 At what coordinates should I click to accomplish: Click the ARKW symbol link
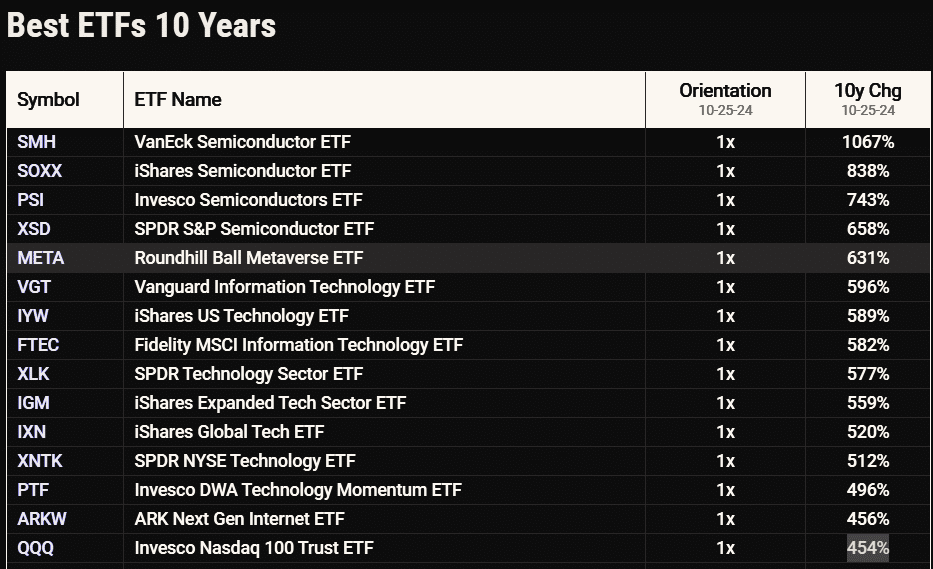tap(40, 519)
